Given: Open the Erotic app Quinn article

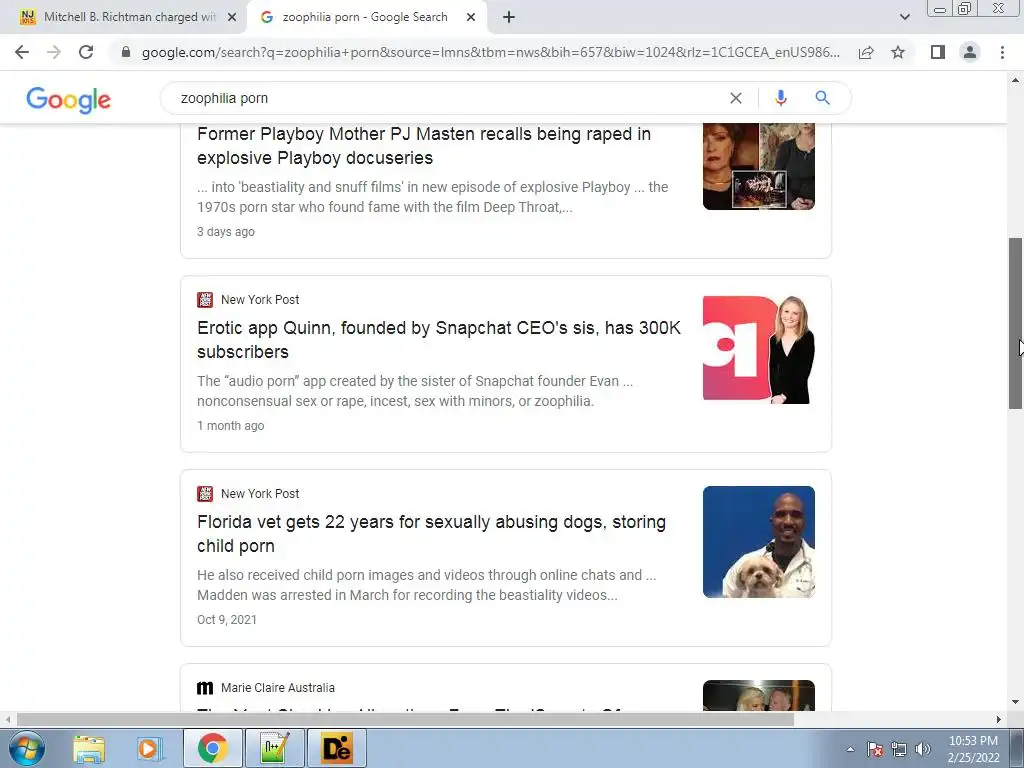Looking at the screenshot, I should [439, 340].
